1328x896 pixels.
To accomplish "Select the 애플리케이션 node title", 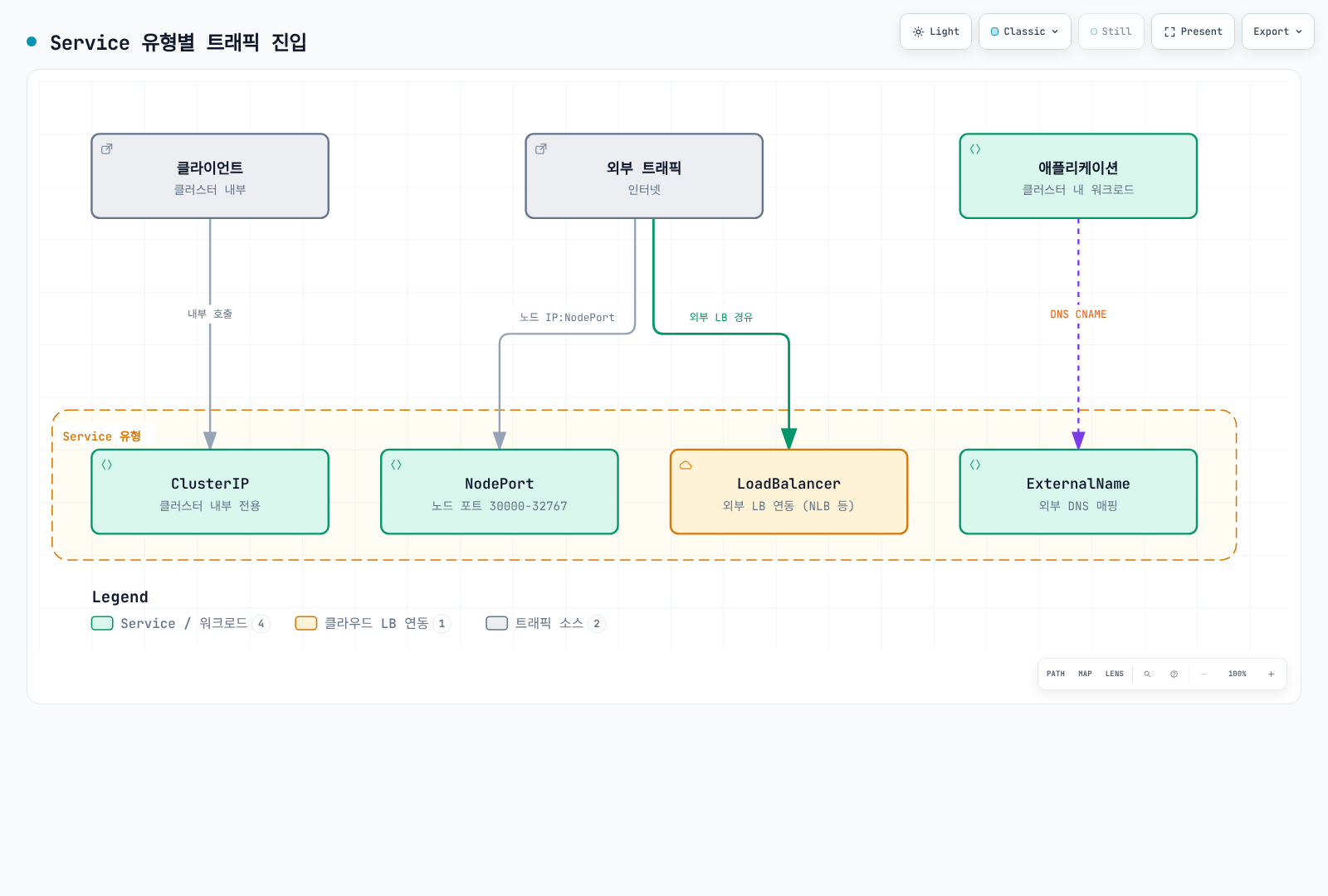I will 1078,168.
